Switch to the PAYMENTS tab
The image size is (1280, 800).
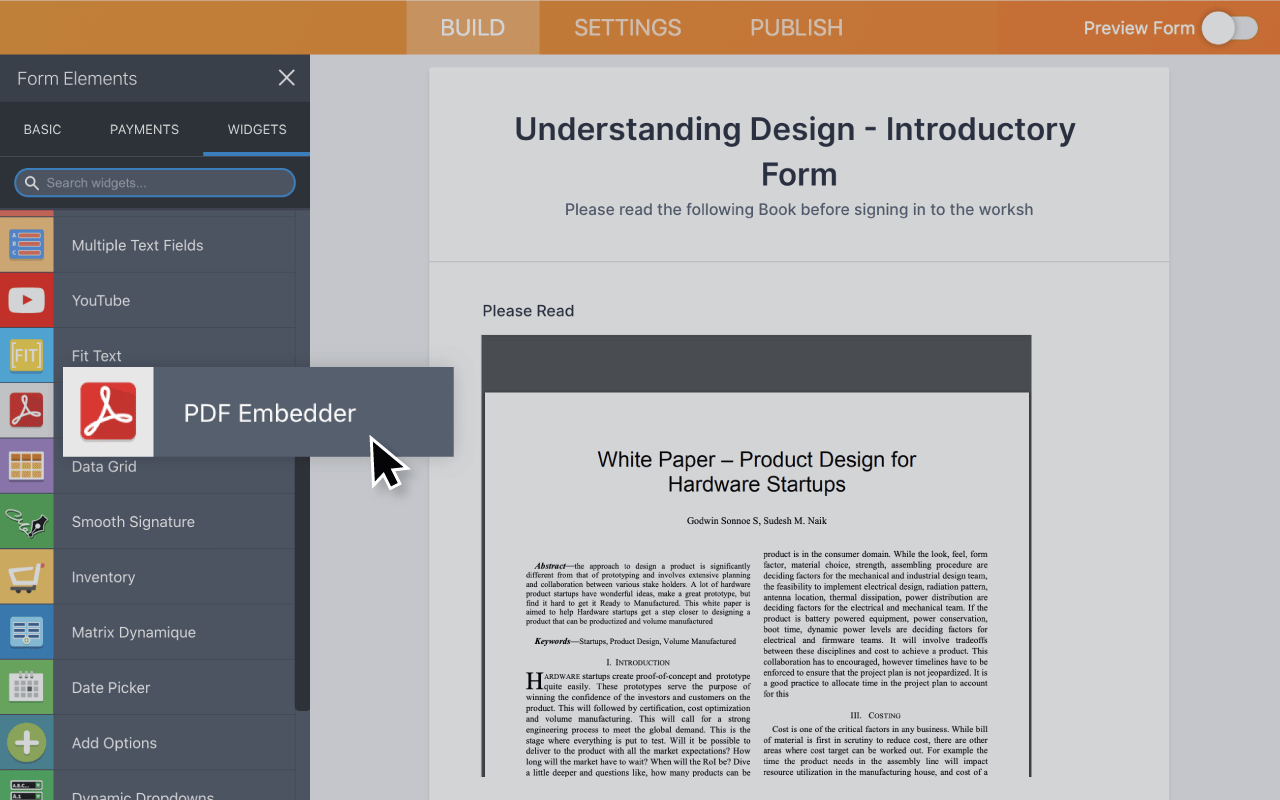click(144, 129)
